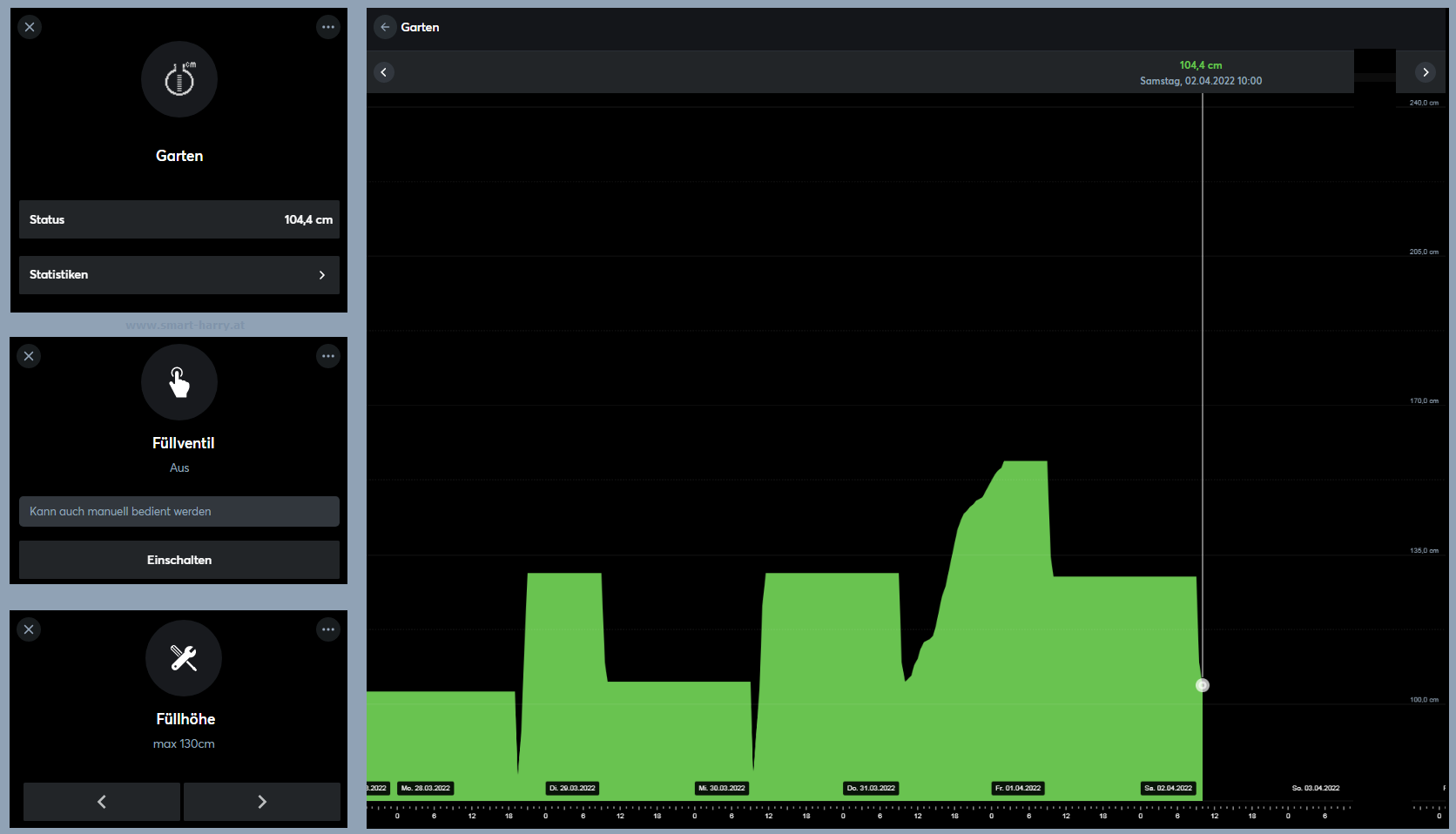
Task: Click the Status row showing 104,4 cm
Action: click(x=179, y=219)
